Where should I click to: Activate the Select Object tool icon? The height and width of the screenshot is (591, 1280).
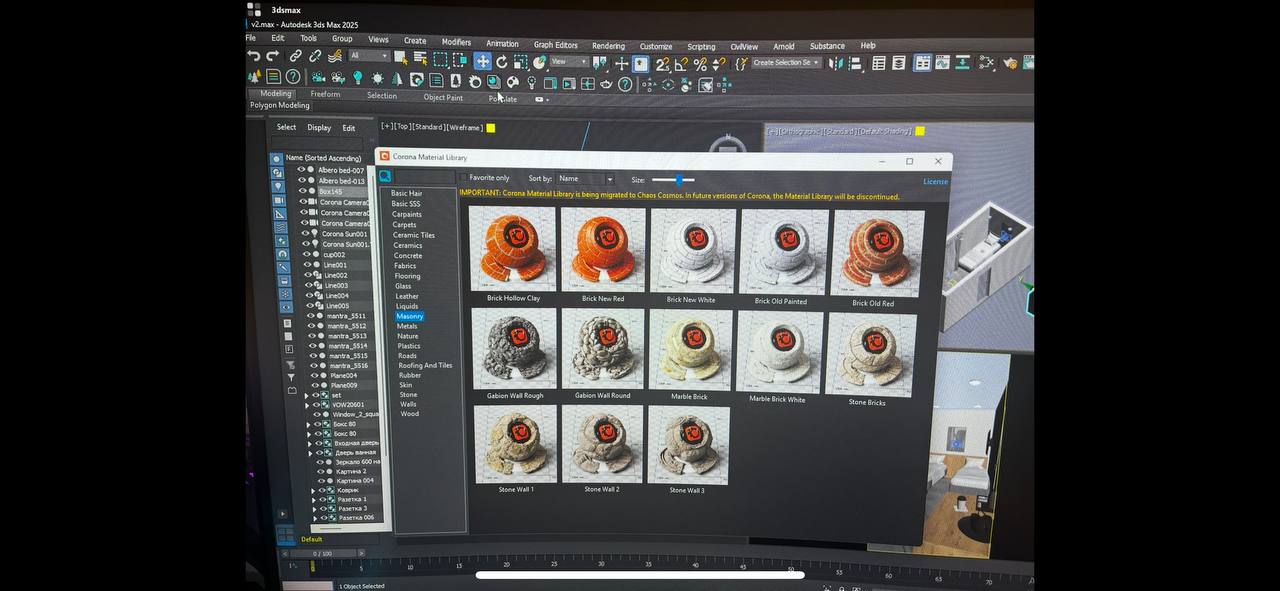pyautogui.click(x=401, y=57)
